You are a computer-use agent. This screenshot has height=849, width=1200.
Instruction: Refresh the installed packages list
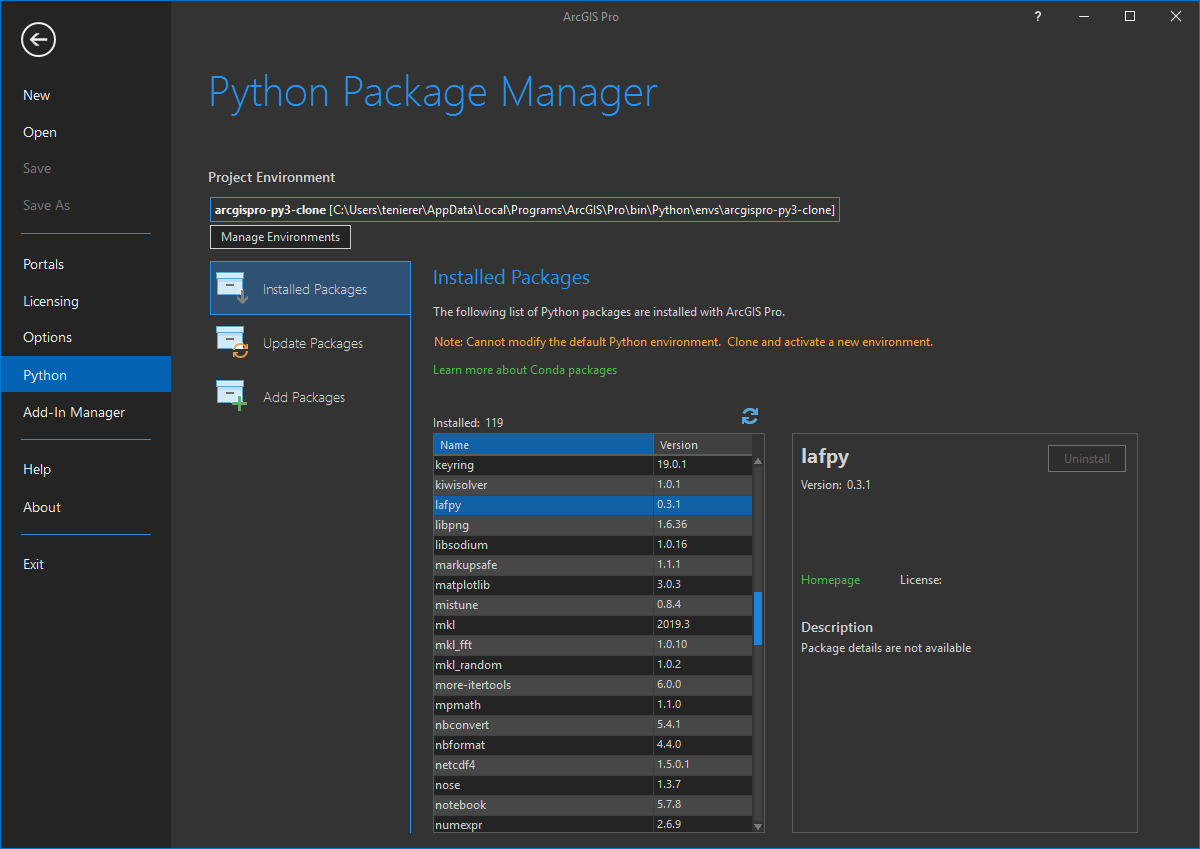(750, 416)
